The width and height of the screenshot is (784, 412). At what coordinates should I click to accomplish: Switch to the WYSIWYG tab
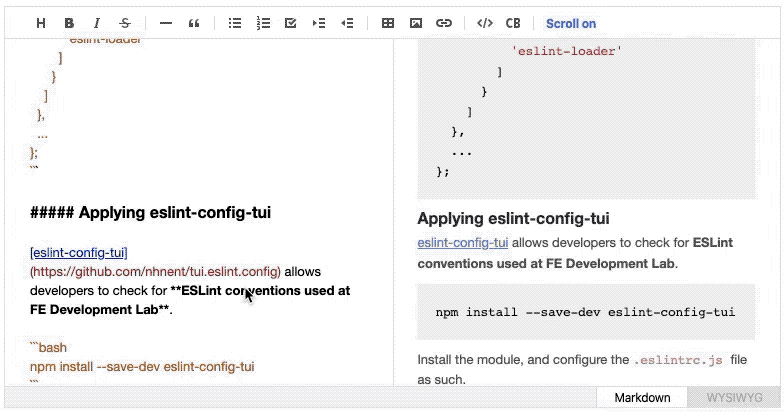pos(734,398)
